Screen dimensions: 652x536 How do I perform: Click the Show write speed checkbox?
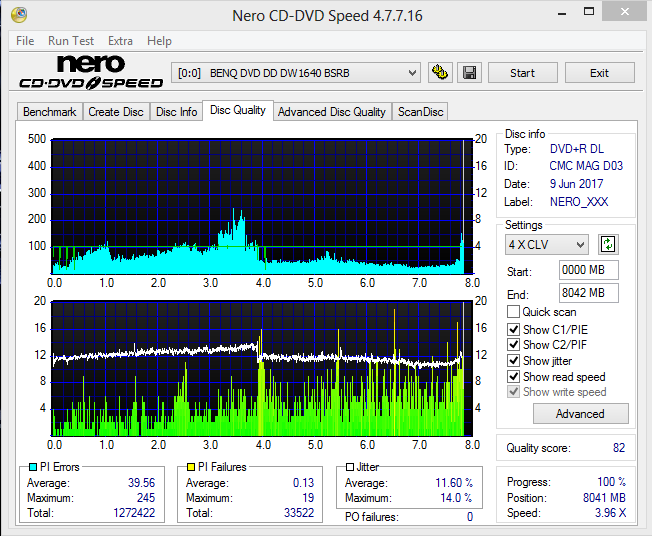[x=513, y=392]
